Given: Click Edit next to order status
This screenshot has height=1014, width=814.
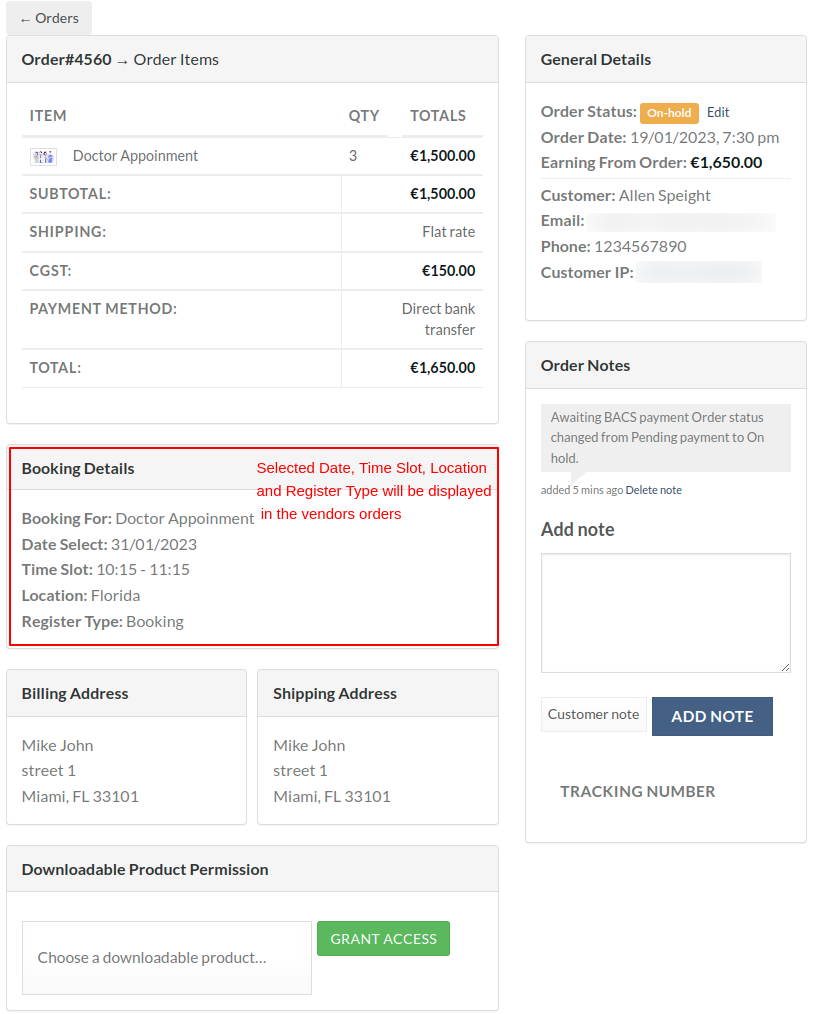Looking at the screenshot, I should click(718, 112).
